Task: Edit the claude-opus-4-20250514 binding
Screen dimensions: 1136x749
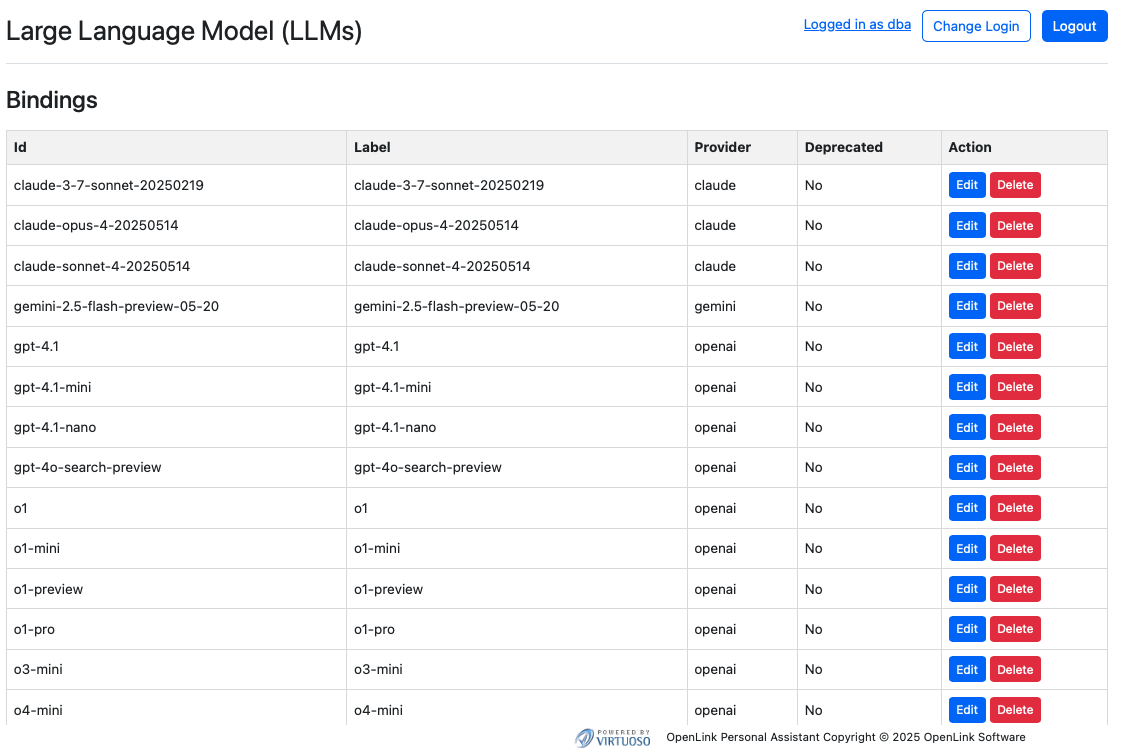Action: click(x=967, y=225)
